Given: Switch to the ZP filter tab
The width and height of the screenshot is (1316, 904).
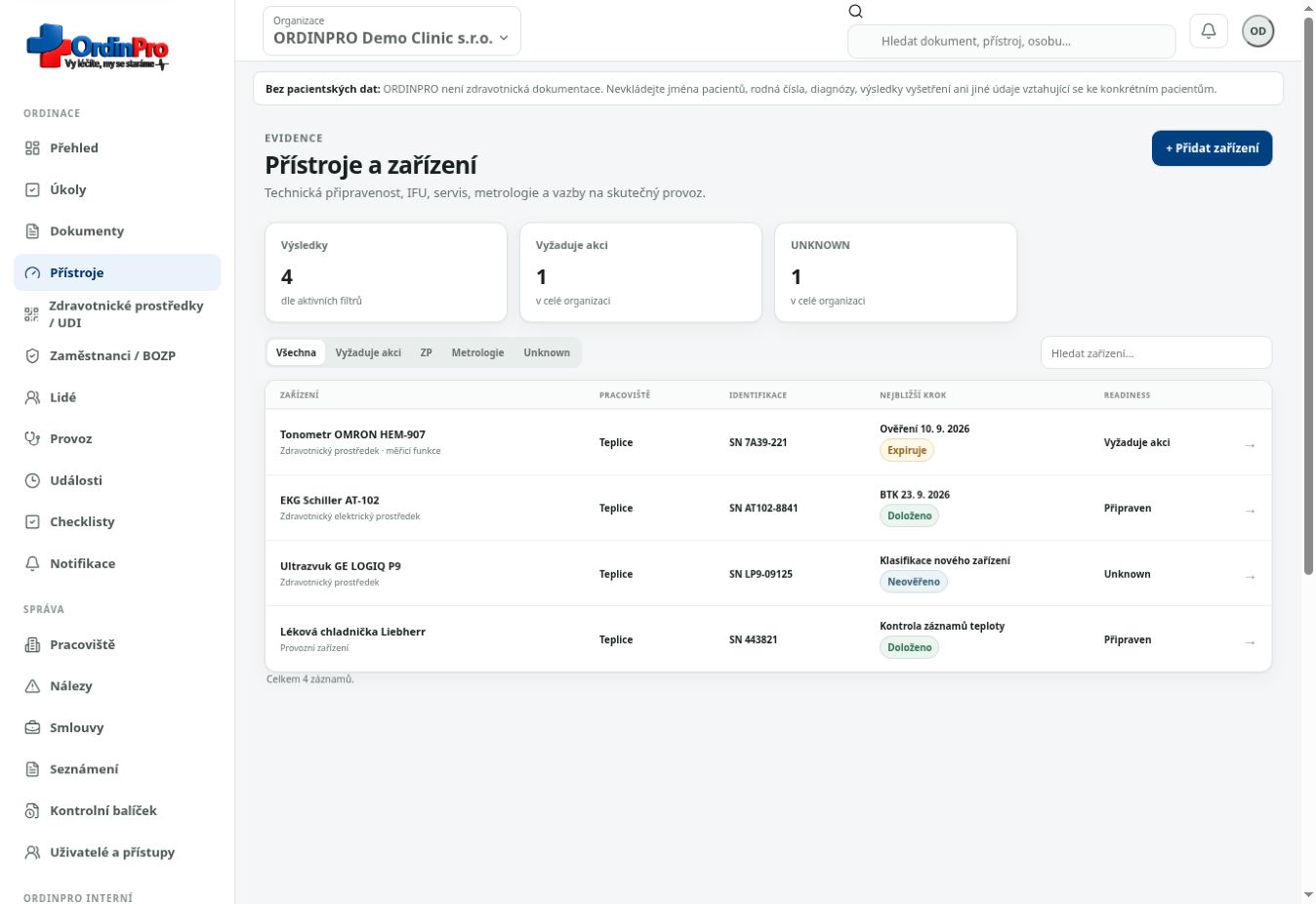Looking at the screenshot, I should tap(427, 352).
